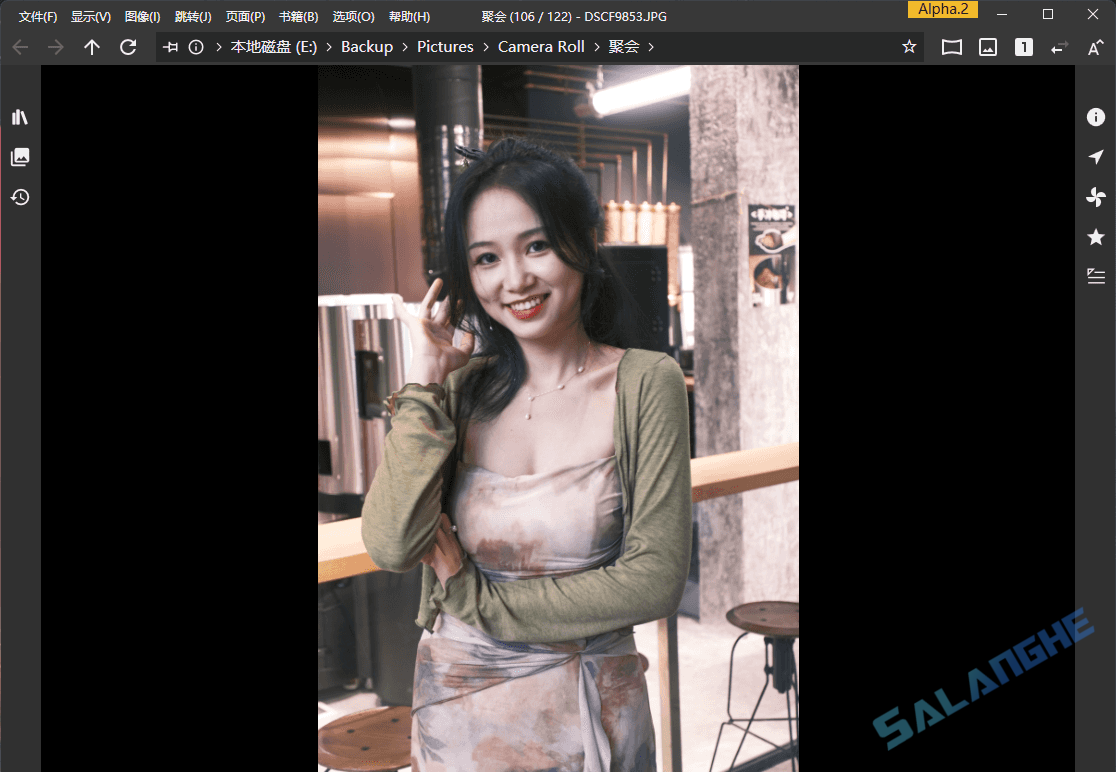
Task: Select the single page mode icon
Action: [x=1023, y=46]
